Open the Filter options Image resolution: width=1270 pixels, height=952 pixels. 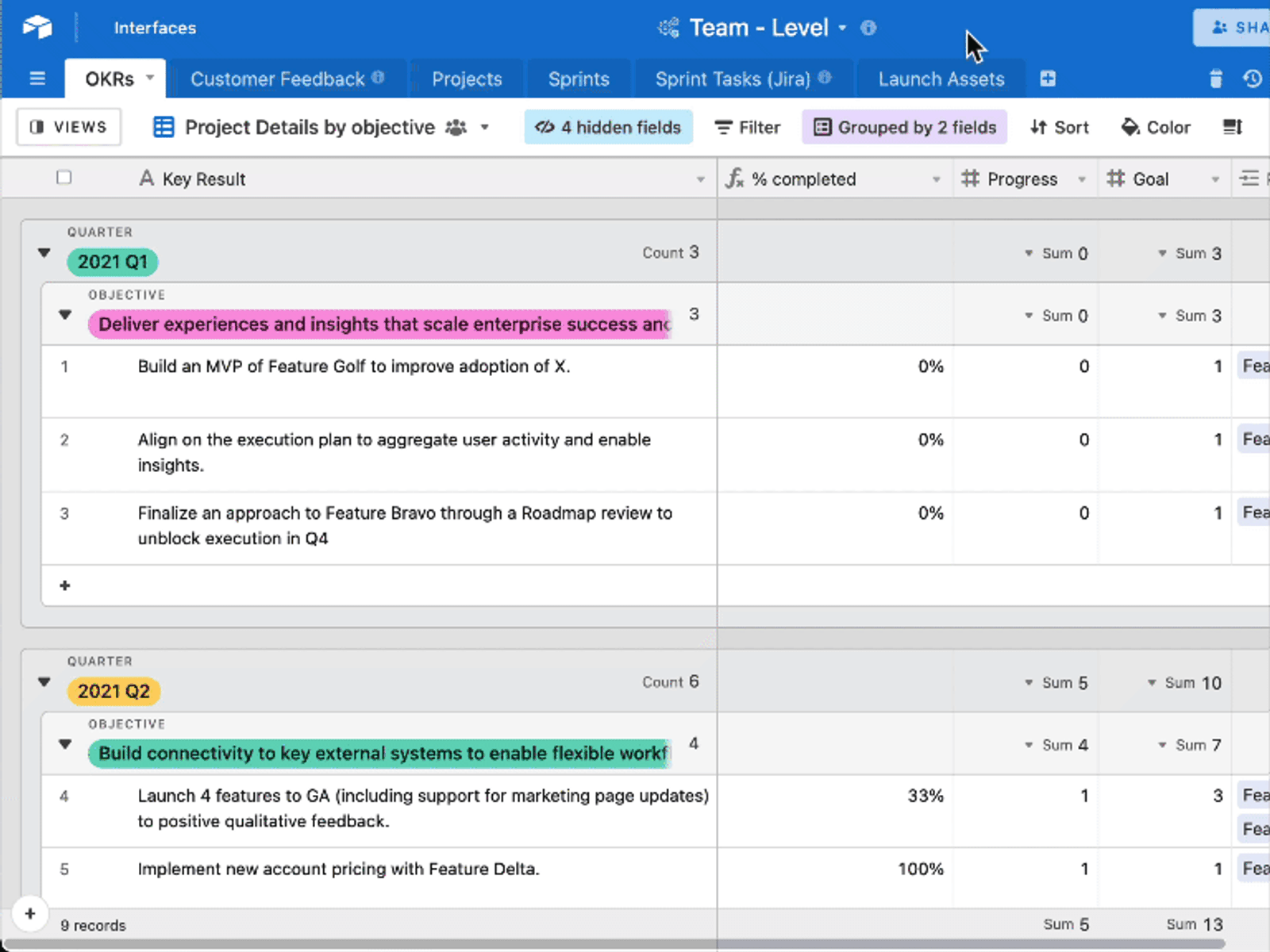pyautogui.click(x=748, y=127)
